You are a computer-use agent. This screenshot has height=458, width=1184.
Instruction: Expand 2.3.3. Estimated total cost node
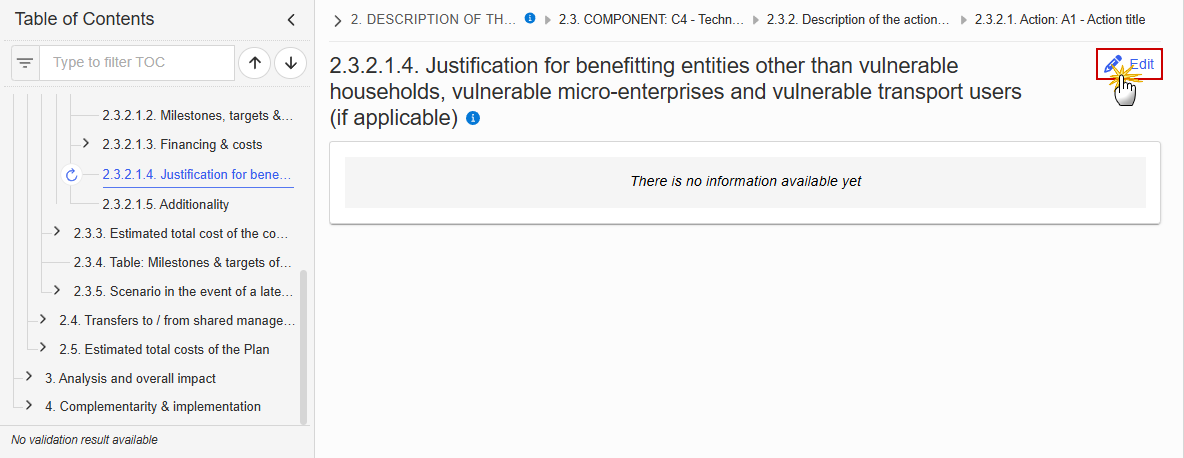pos(57,232)
